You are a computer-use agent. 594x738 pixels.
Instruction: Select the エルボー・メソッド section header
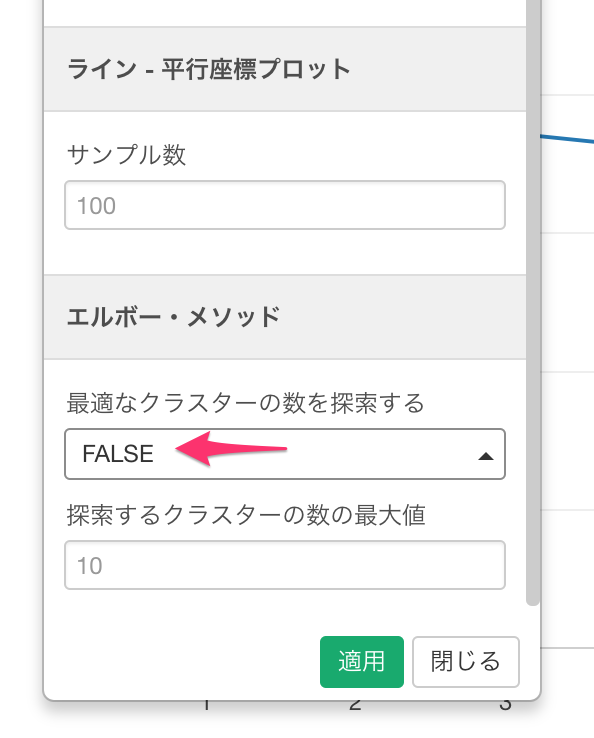[285, 317]
